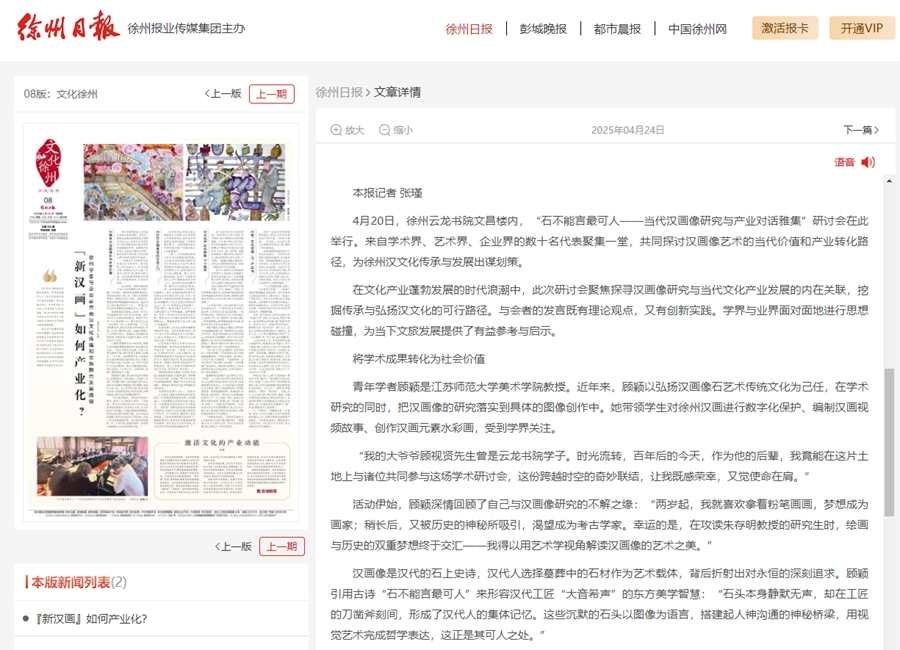Click 徐州日报 in the breadcrumb
The image size is (900, 650).
[339, 92]
